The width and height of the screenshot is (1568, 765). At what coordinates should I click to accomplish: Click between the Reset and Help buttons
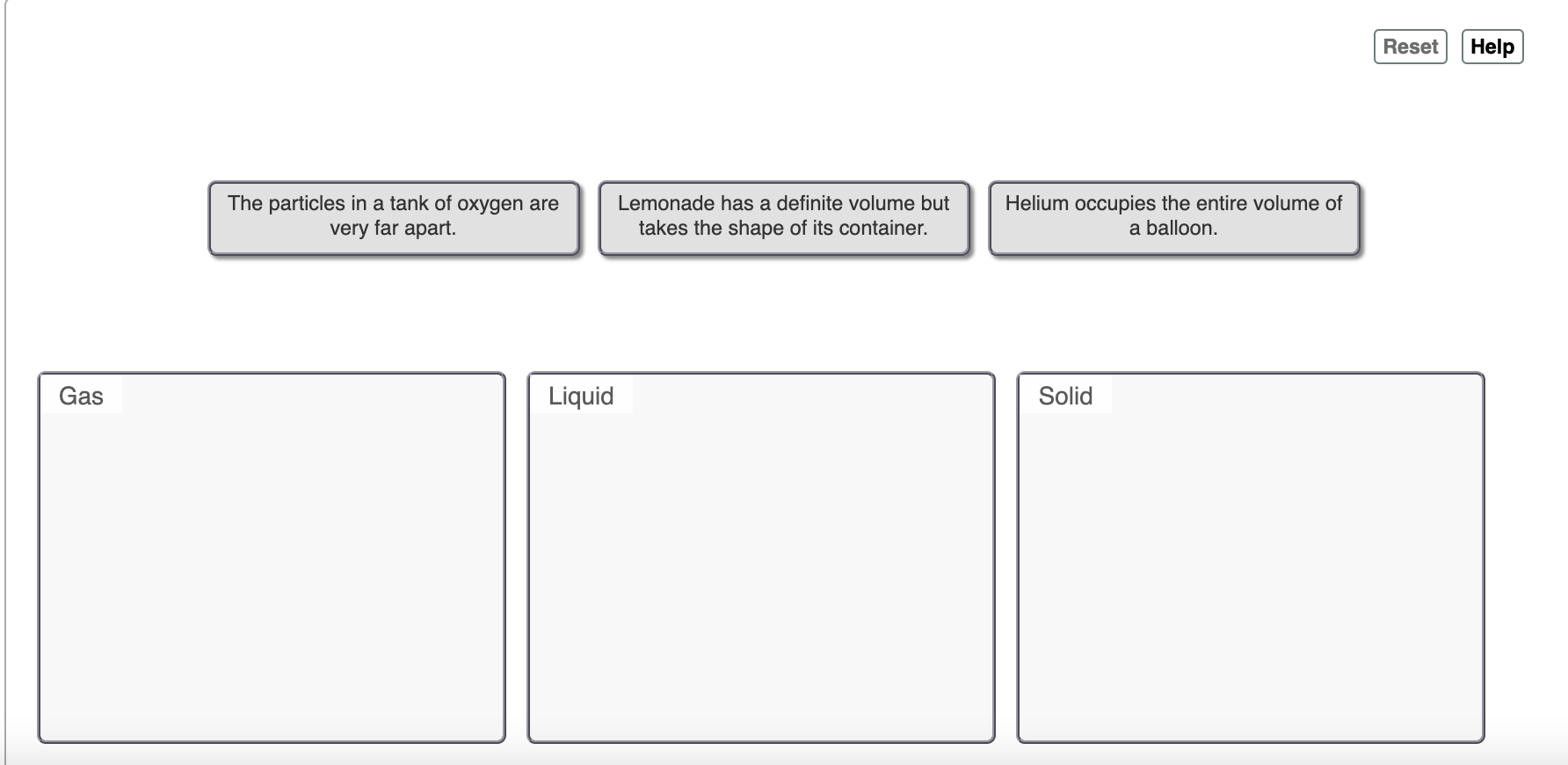(x=1457, y=47)
